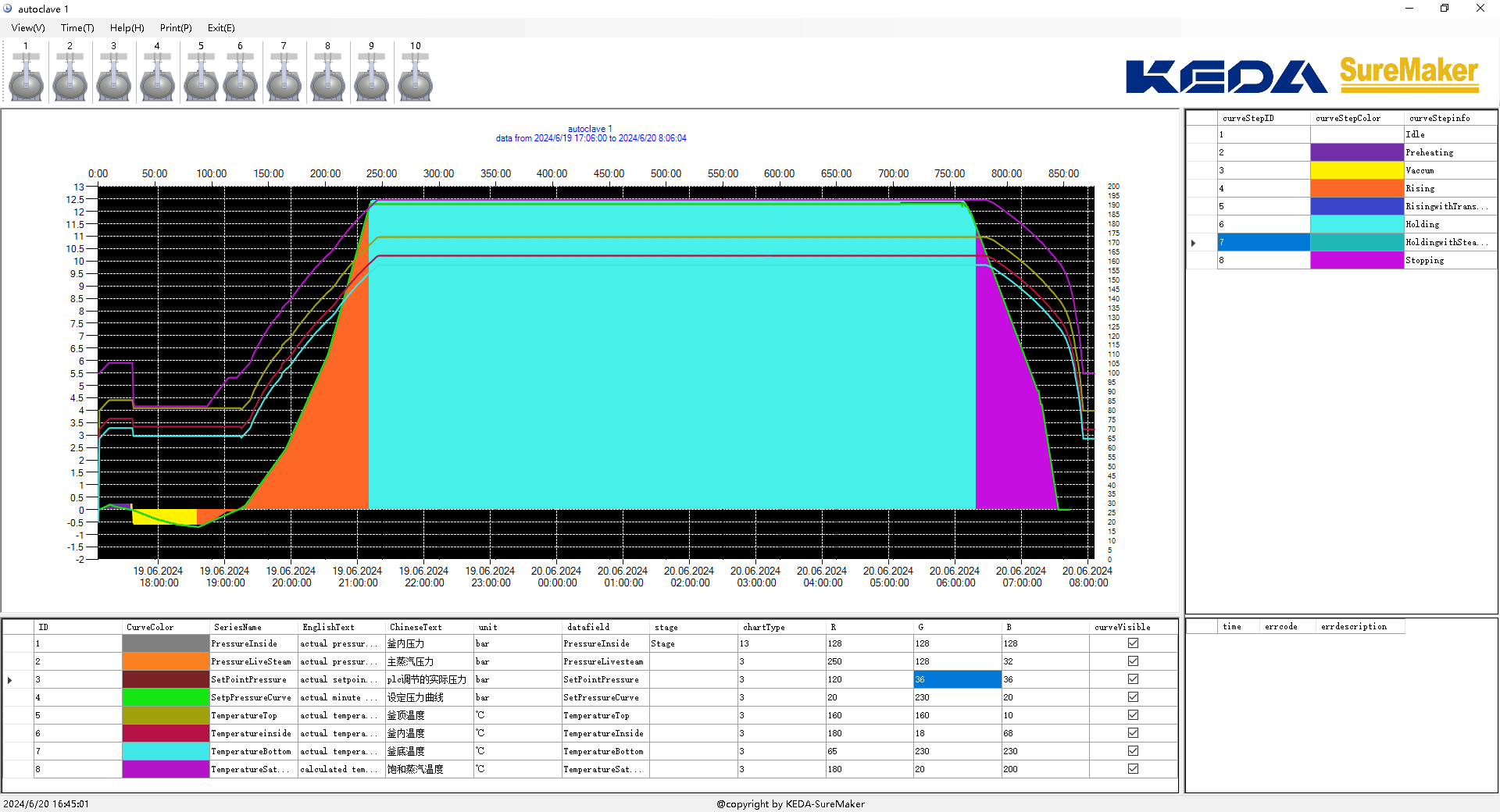
Task: Switch to autoclave 6 icon
Action: pos(241,79)
